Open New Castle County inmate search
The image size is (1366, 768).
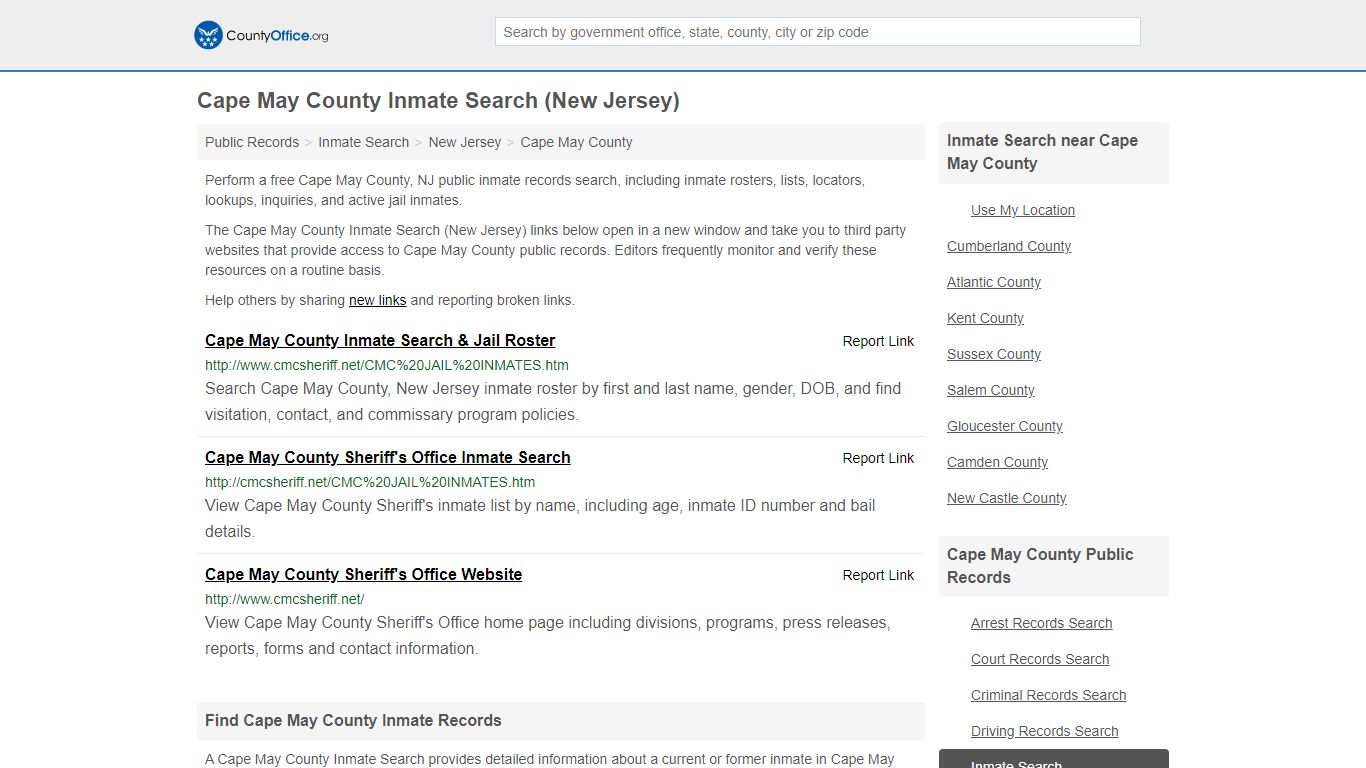(x=1007, y=498)
